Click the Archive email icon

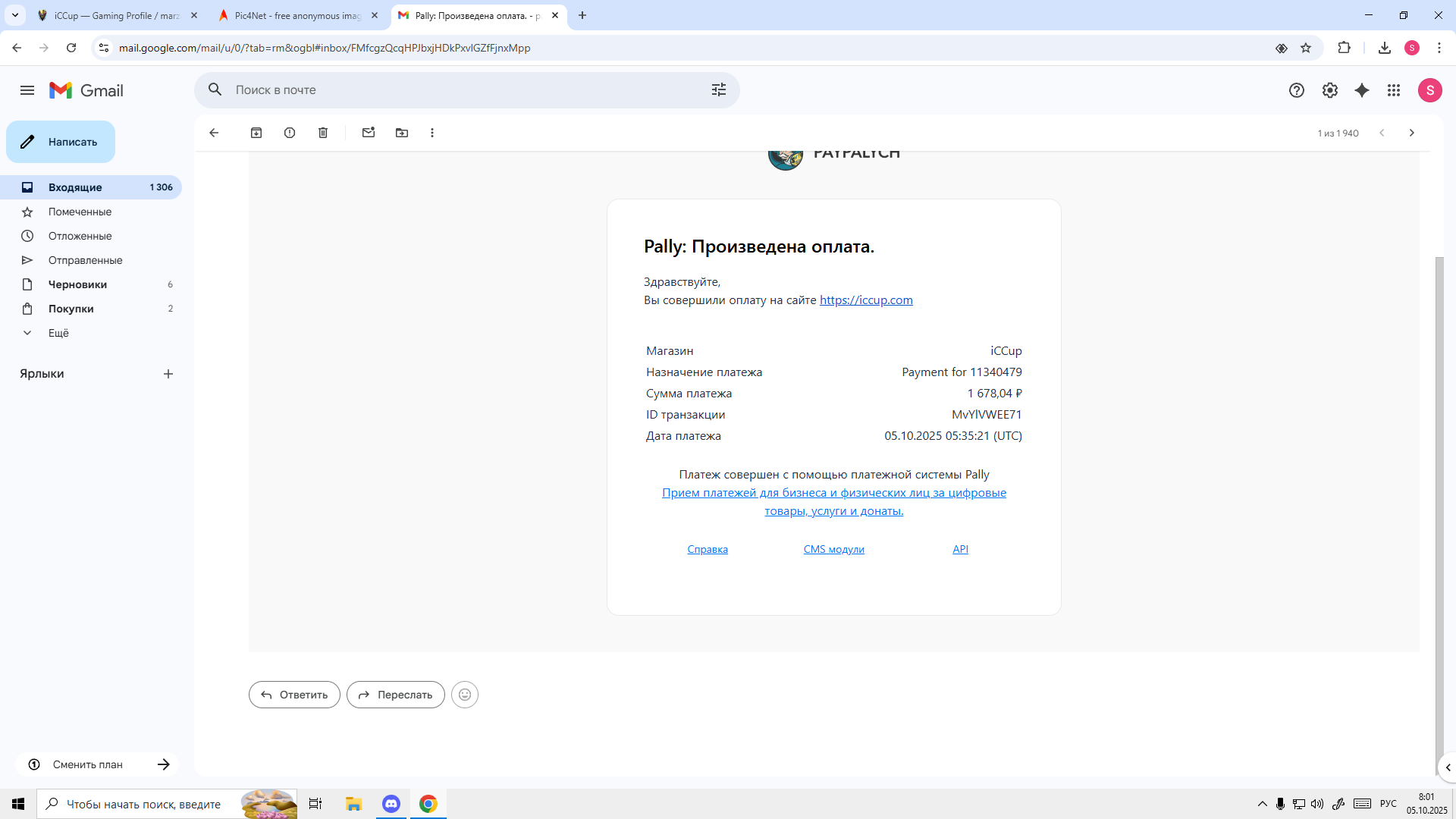[x=256, y=133]
